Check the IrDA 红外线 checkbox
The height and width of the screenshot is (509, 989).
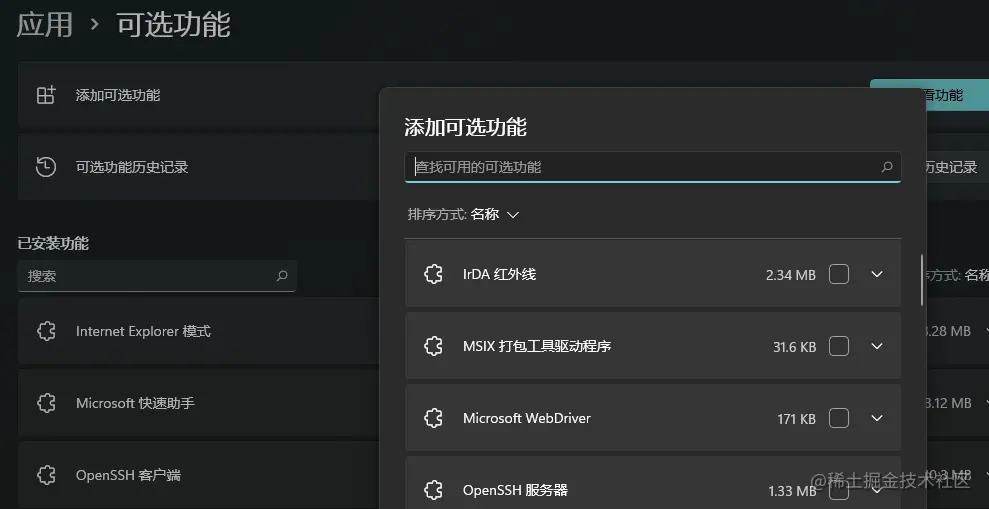[839, 274]
